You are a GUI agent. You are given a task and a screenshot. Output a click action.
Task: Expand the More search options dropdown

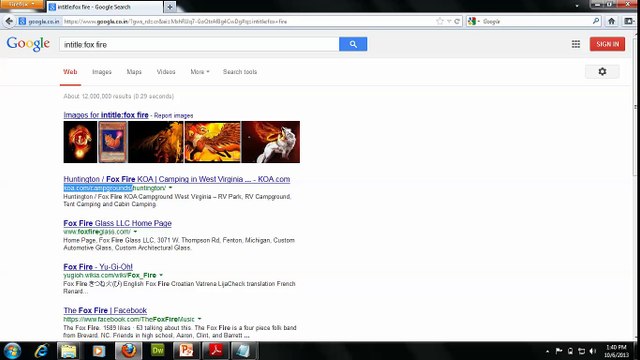pos(200,72)
